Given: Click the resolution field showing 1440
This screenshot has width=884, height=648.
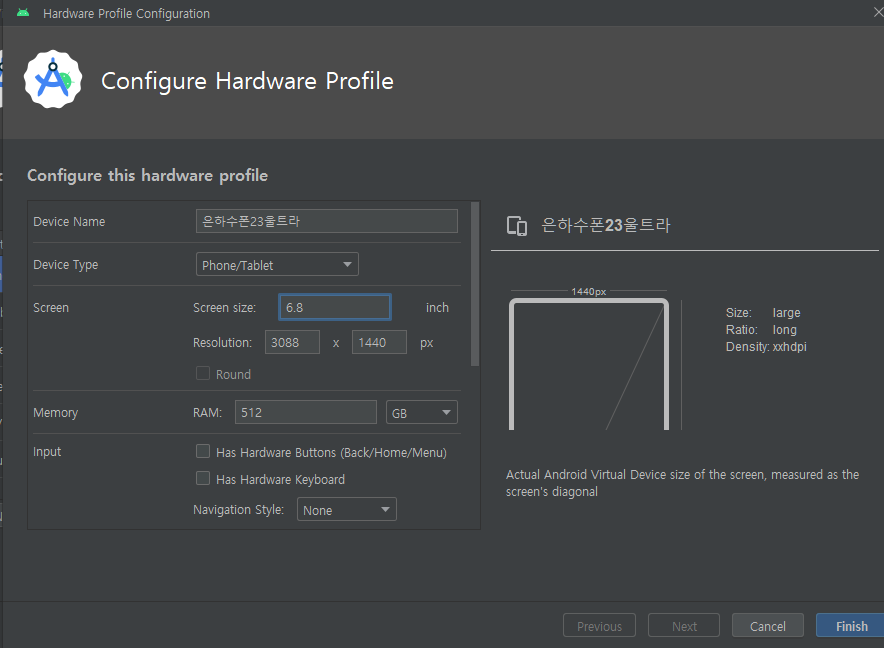Looking at the screenshot, I should point(379,342).
